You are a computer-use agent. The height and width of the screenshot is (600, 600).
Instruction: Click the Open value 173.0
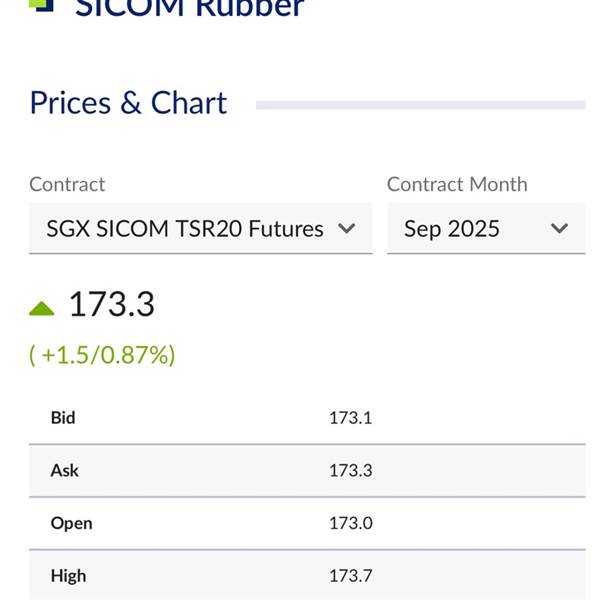(351, 523)
